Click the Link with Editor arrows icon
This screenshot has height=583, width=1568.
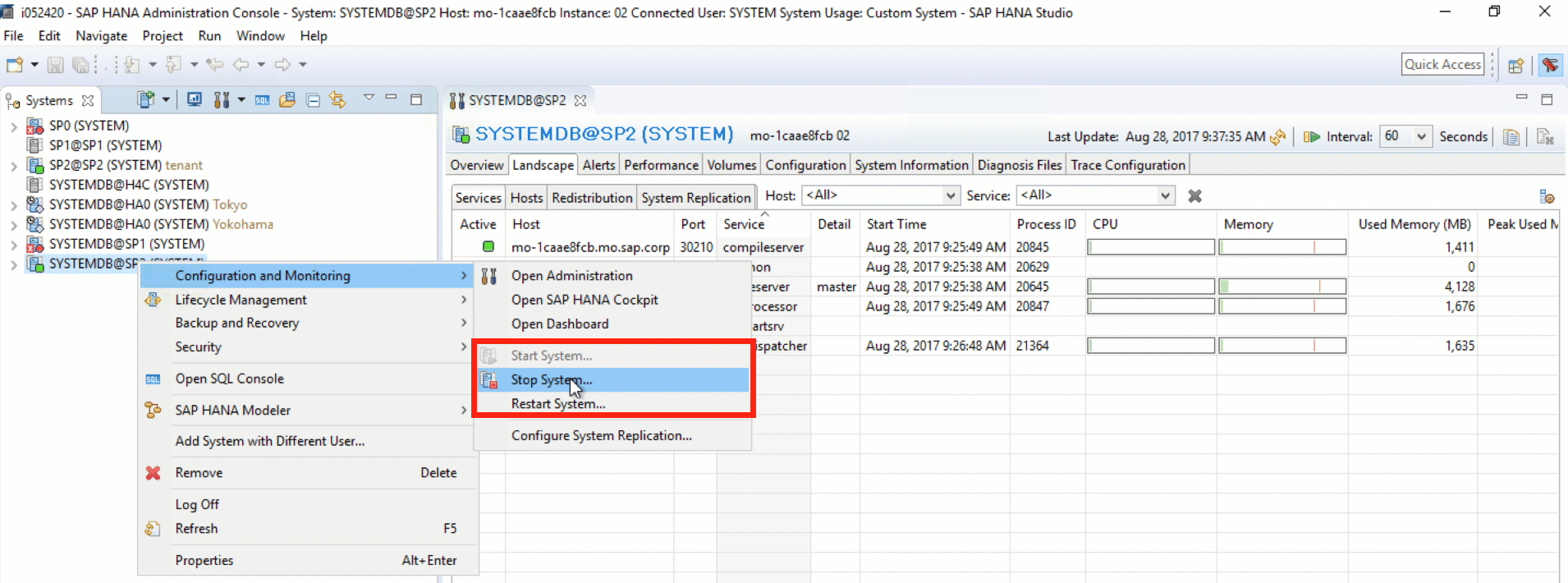[x=337, y=100]
